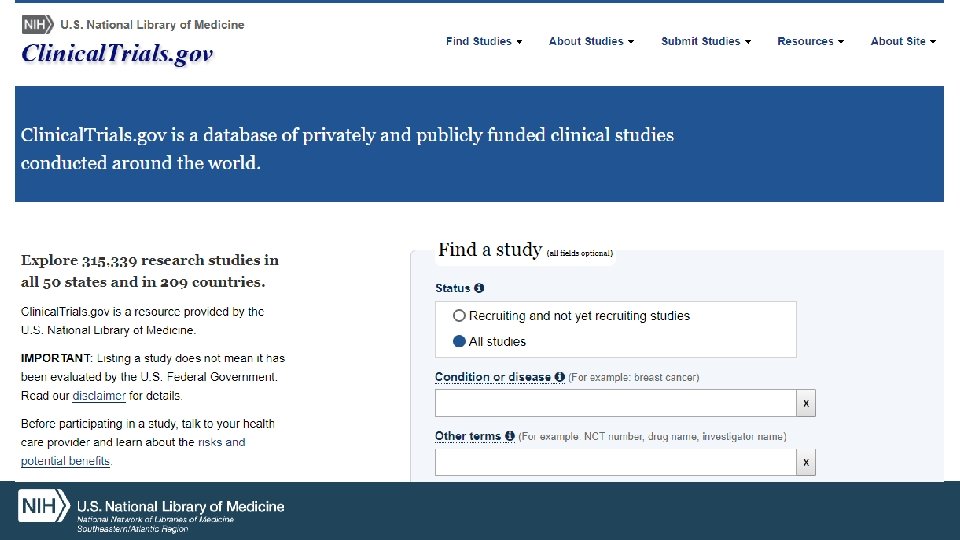Click the NIH footer logo
Image resolution: width=960 pixels, height=540 pixels.
tap(43, 506)
